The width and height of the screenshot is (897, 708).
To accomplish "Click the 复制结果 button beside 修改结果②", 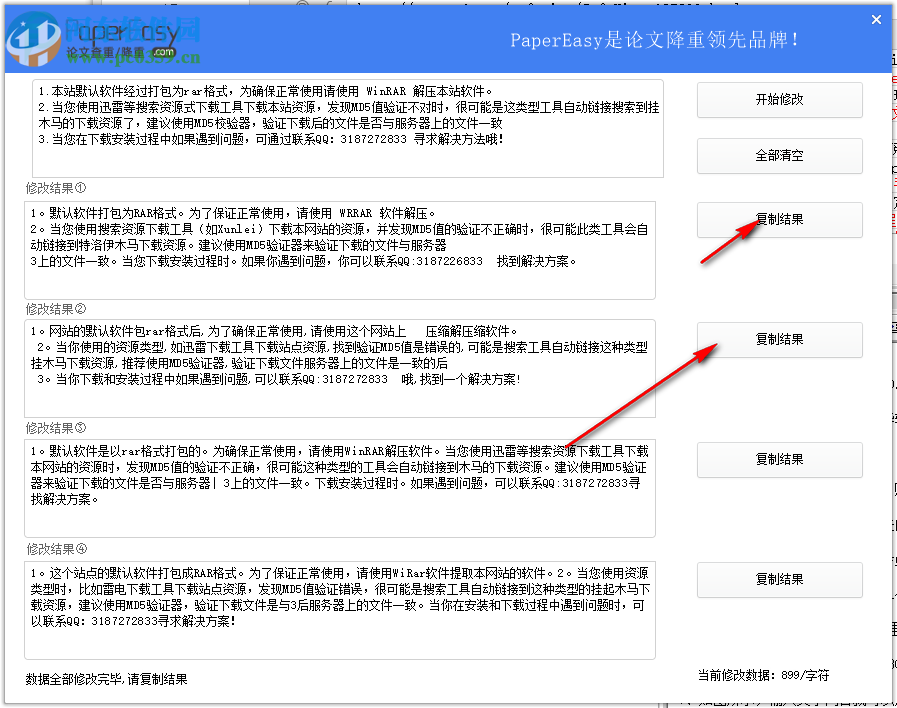I will click(779, 340).
